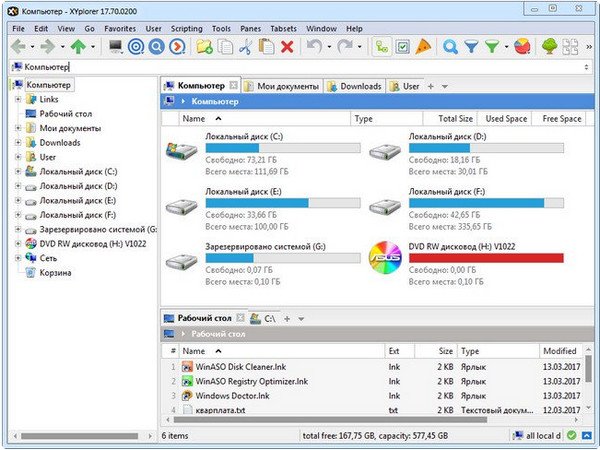Select Windows Doctor.lnk file row
Viewport: 600px width, 450px height.
point(373,396)
